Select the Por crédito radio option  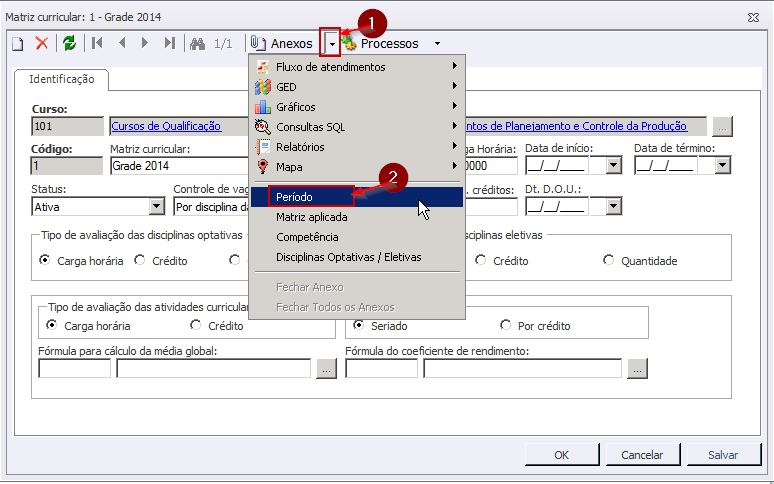click(x=507, y=326)
